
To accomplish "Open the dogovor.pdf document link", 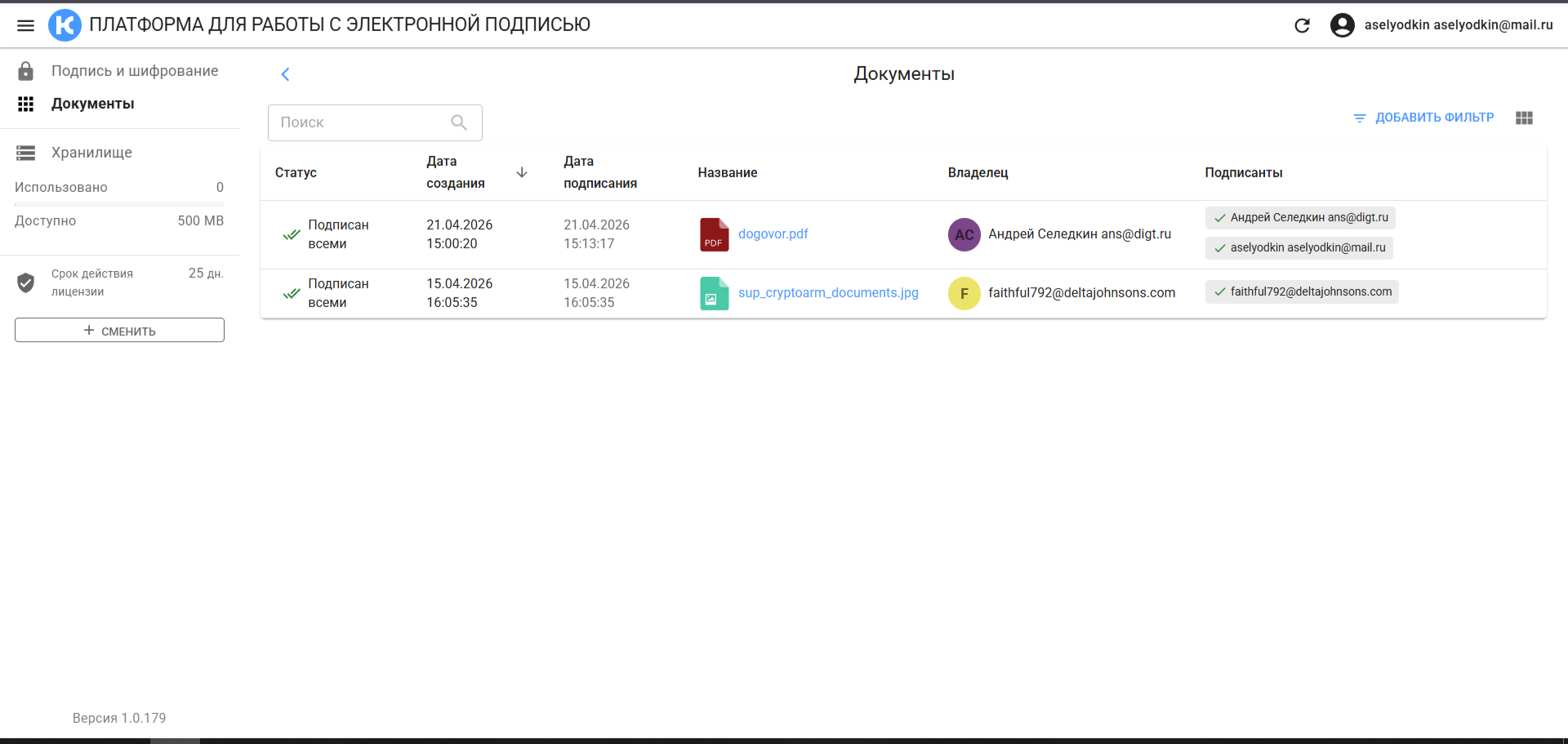I will [x=773, y=234].
